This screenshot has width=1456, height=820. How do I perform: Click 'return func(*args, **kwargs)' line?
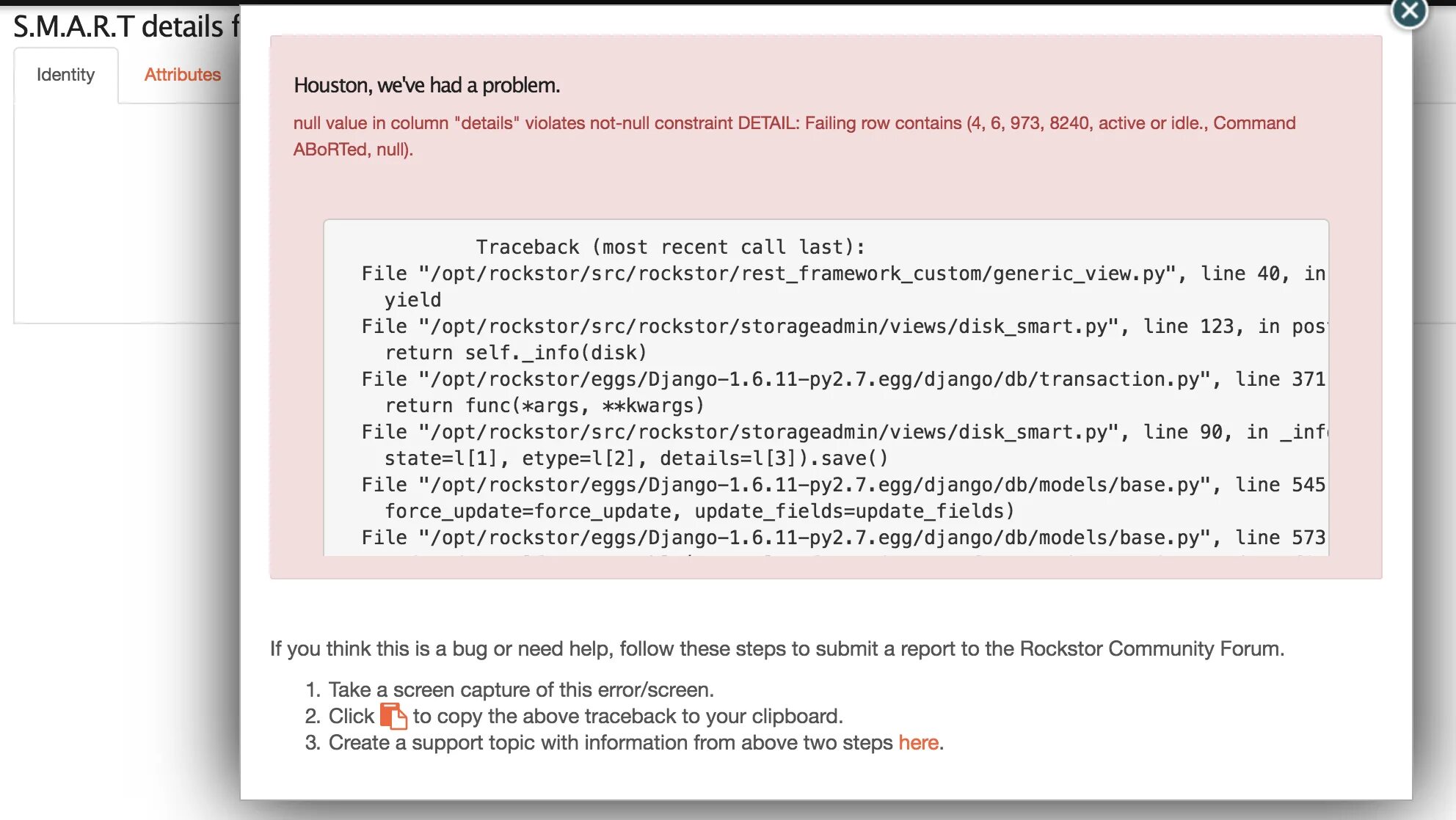pos(545,406)
